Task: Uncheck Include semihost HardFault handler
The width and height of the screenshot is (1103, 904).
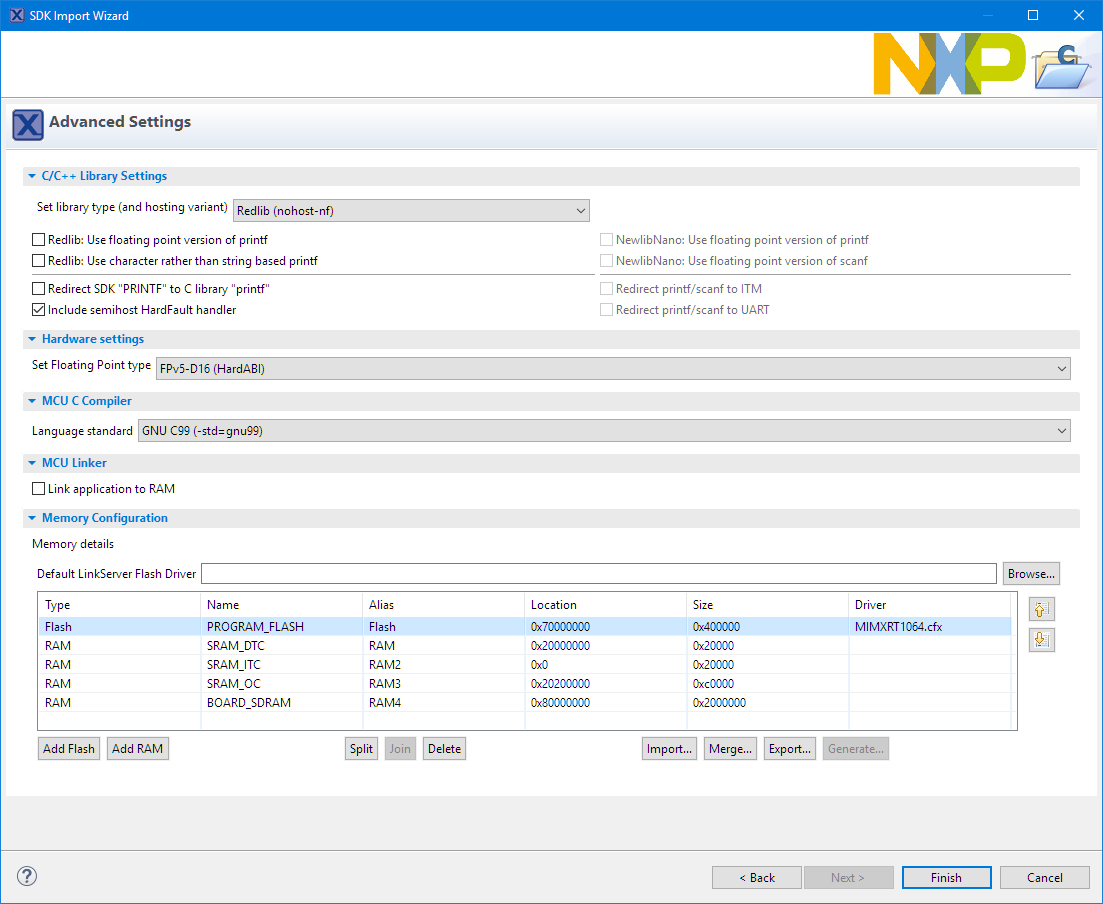Action: click(39, 310)
